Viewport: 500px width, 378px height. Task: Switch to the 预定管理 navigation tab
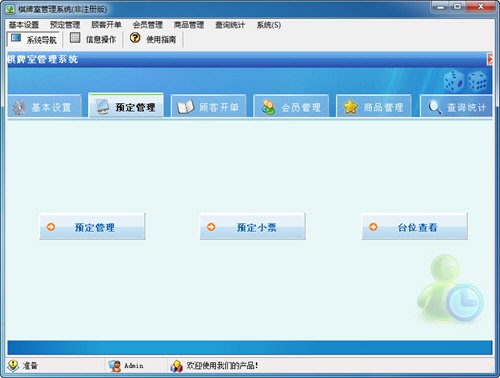126,106
